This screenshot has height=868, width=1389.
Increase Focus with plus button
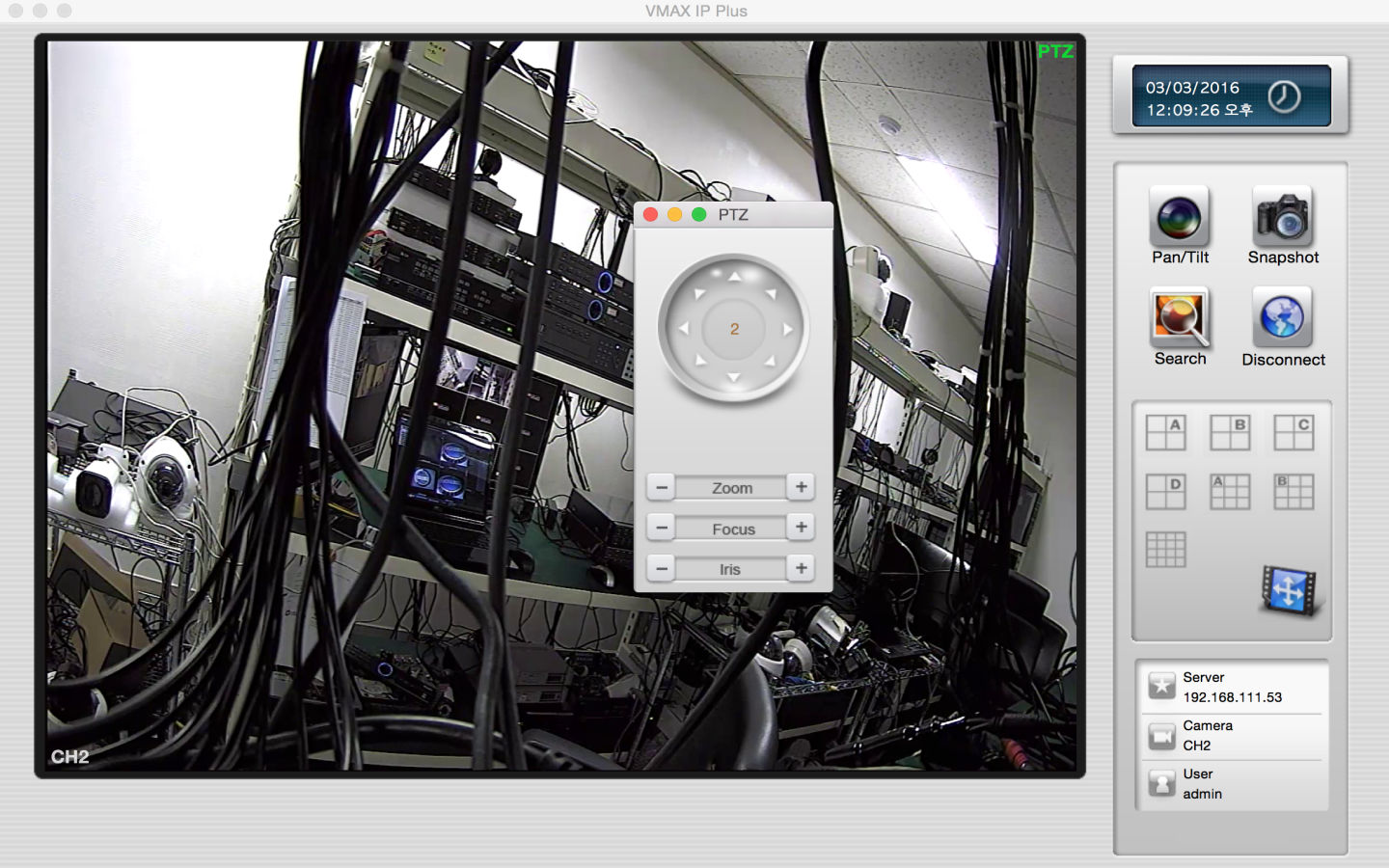point(801,528)
